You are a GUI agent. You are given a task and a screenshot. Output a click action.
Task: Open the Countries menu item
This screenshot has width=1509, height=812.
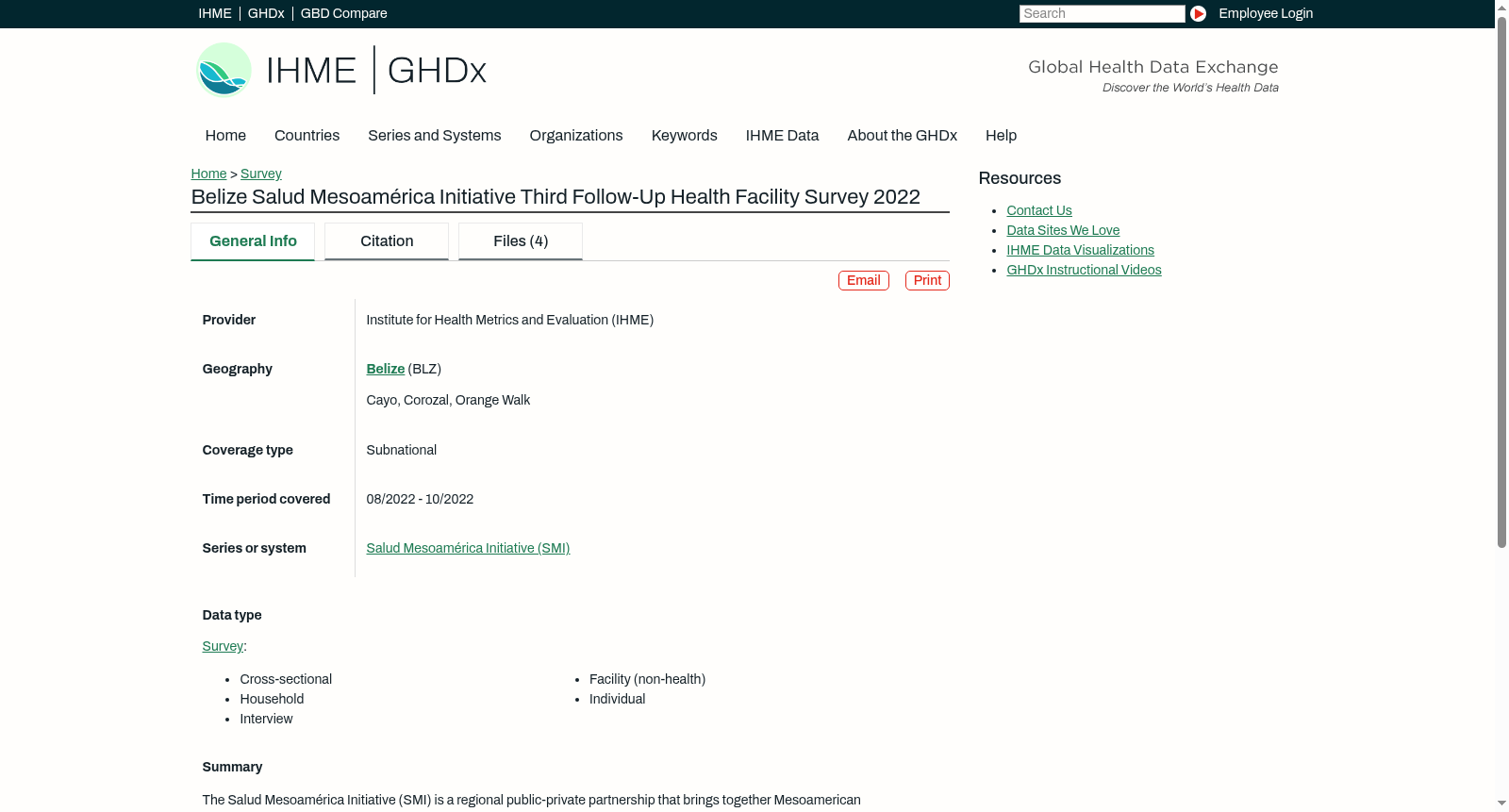tap(307, 136)
